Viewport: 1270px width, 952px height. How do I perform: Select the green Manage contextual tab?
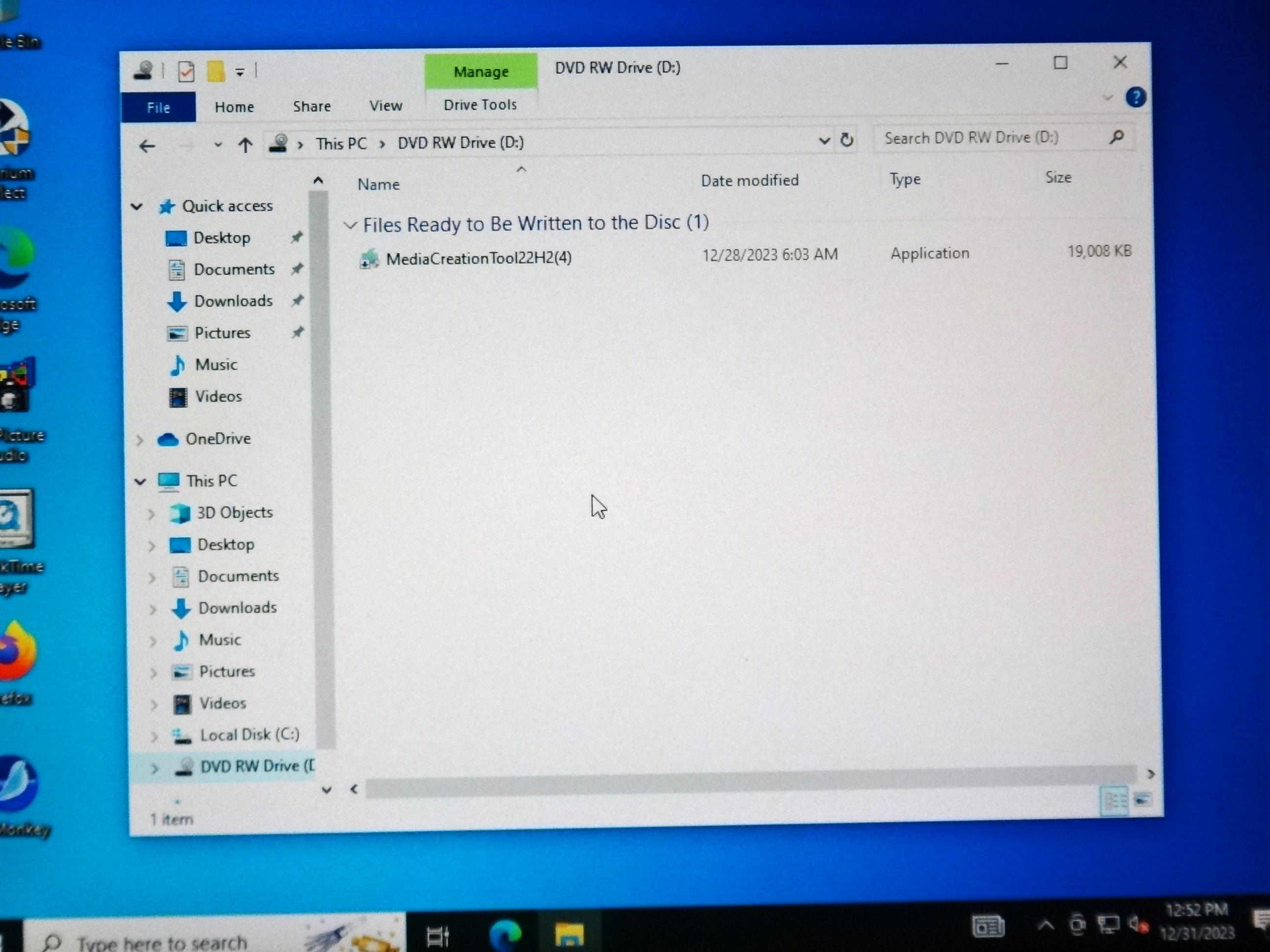click(x=481, y=71)
